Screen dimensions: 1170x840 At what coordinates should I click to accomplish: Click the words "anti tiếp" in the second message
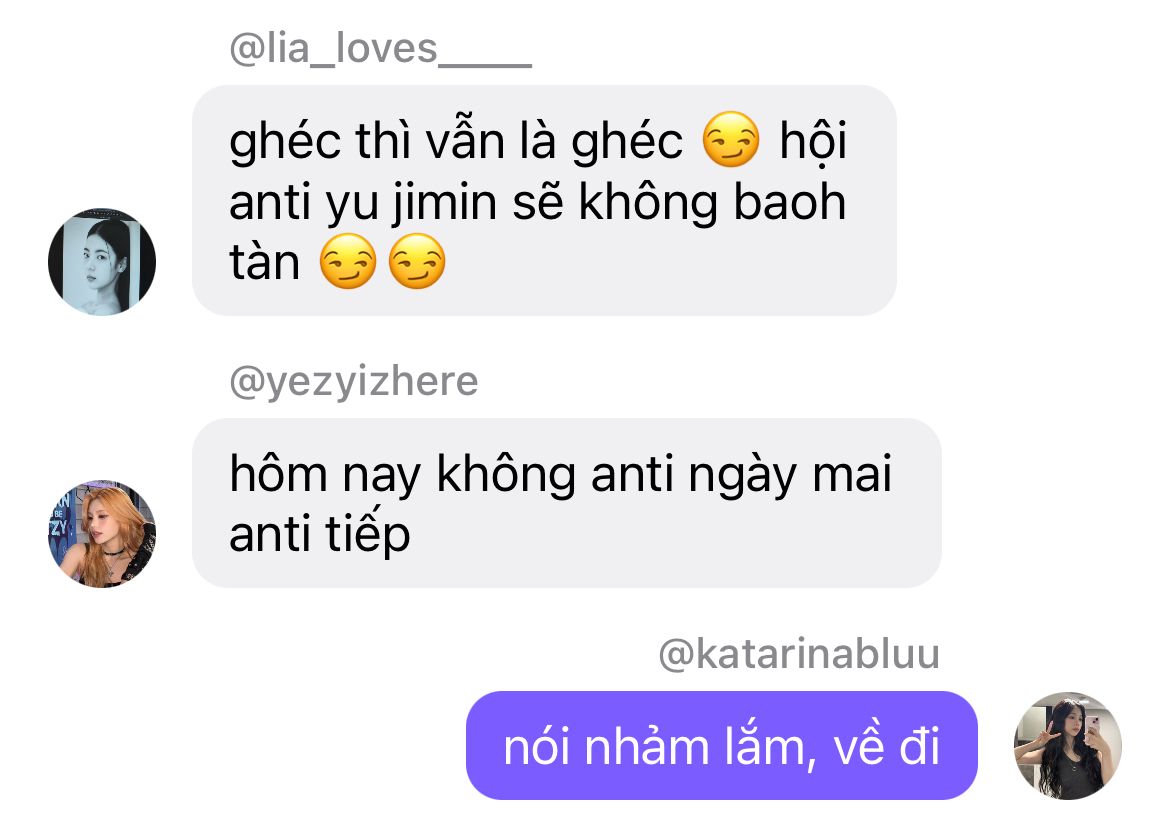coord(319,533)
